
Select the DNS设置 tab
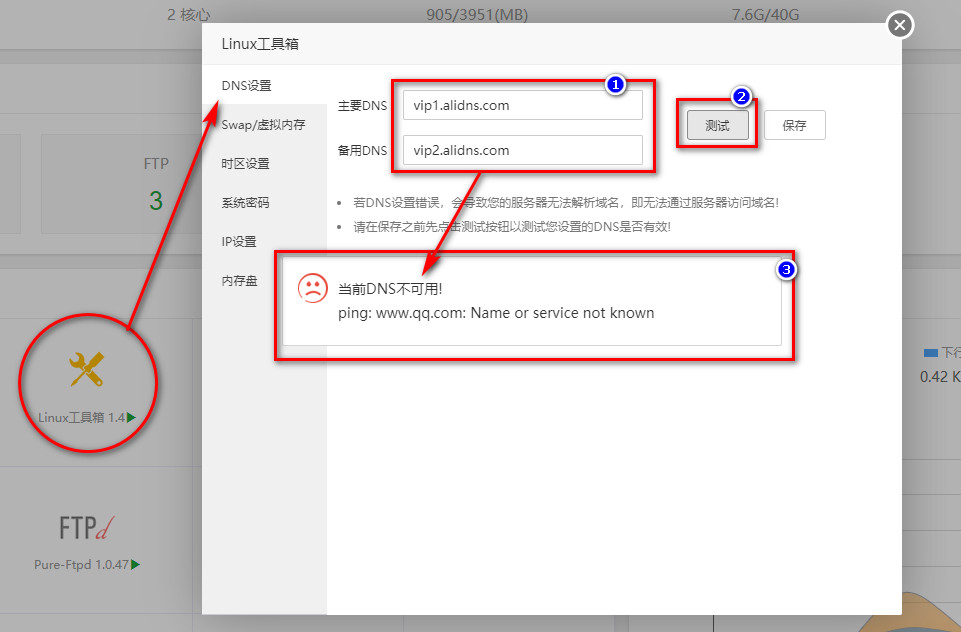(246, 86)
